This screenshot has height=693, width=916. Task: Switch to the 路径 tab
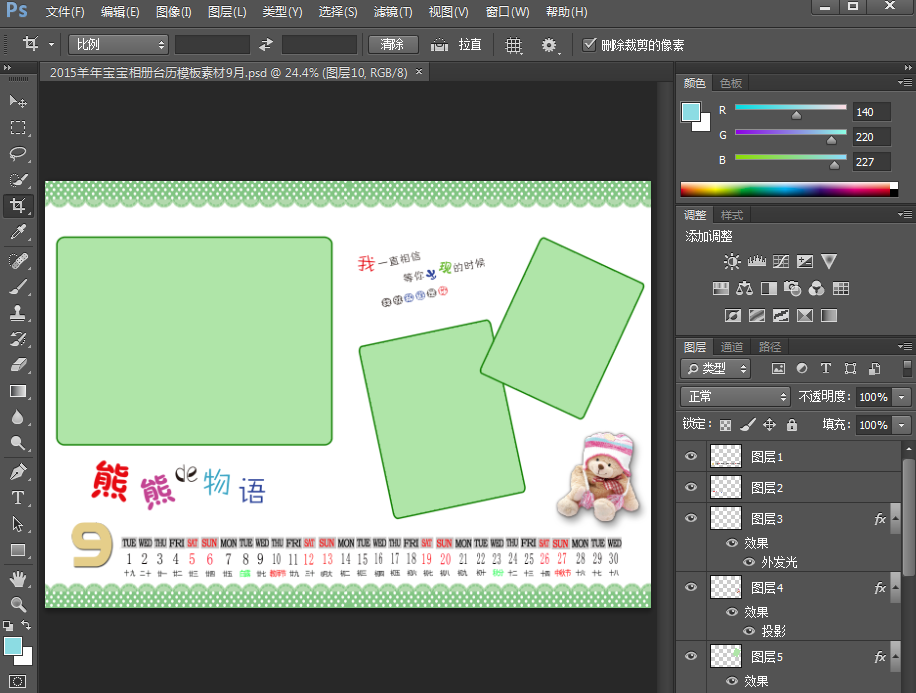click(770, 347)
